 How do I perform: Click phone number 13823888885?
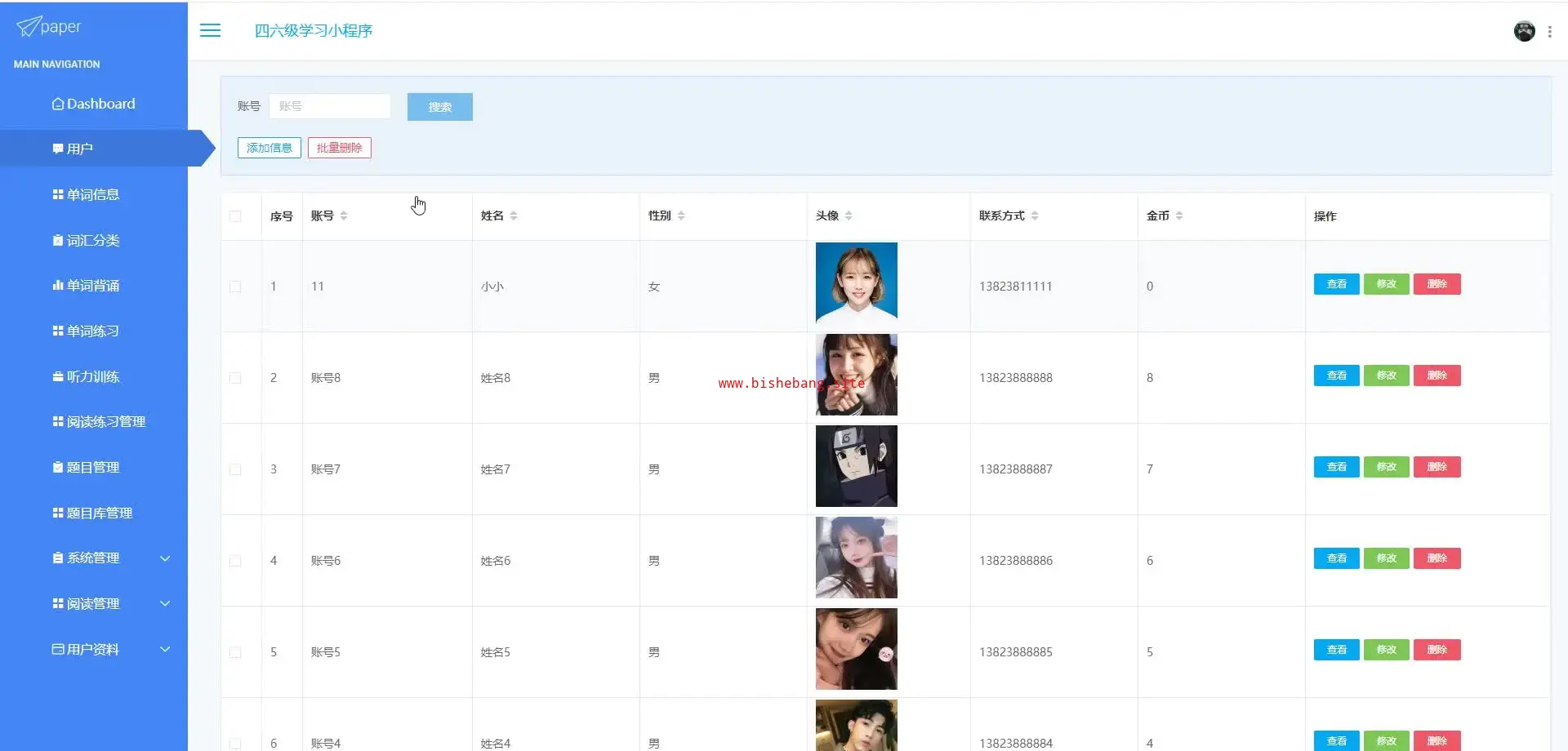click(x=1016, y=652)
